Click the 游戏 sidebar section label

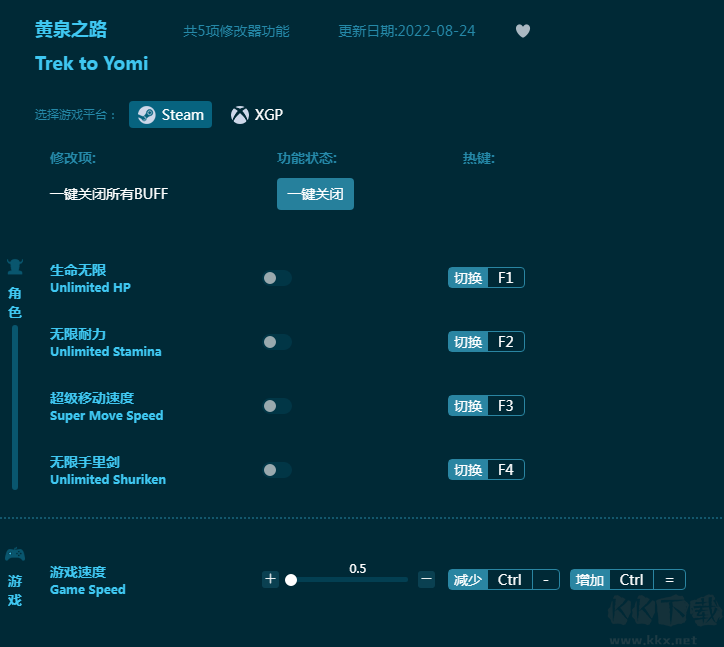(x=15, y=590)
